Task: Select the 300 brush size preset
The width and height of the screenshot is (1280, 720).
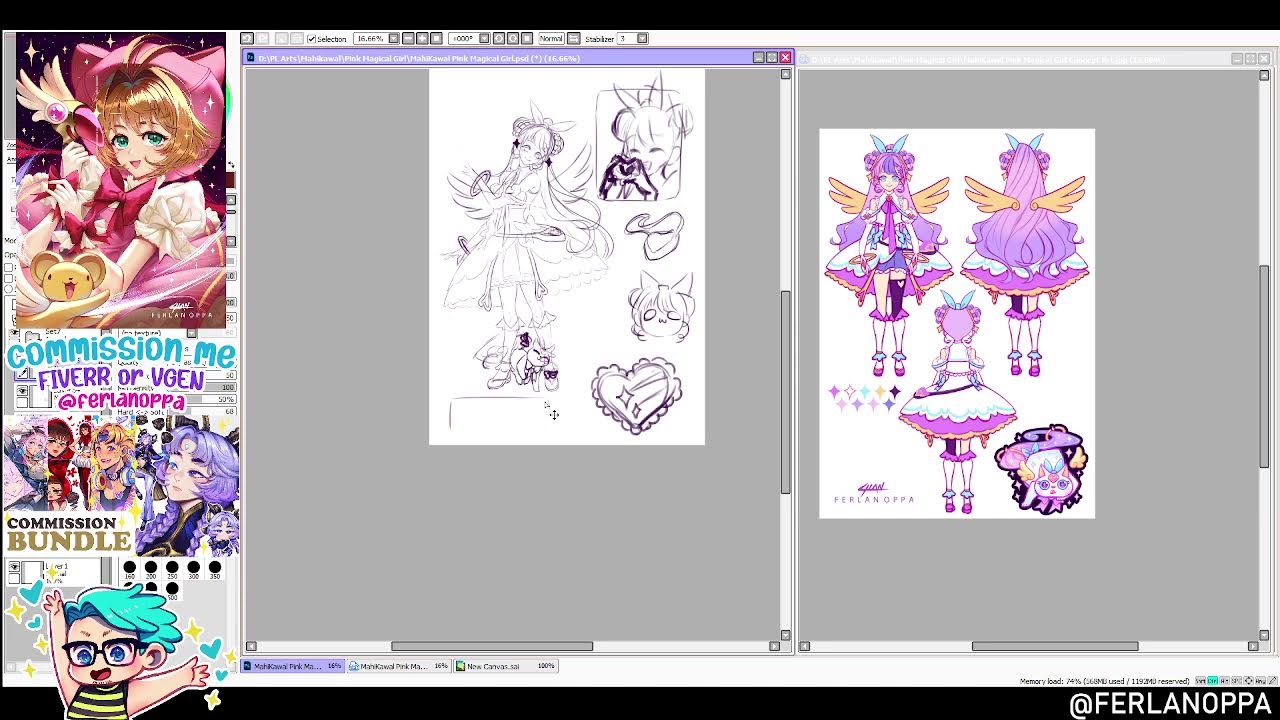Action: 194,571
